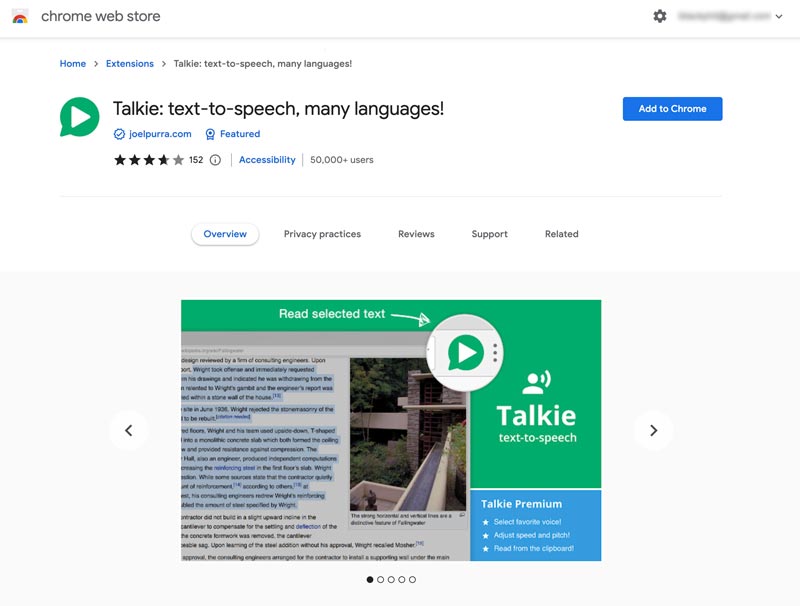Screen dimensions: 800x606
Task: Select the fifth carousel dot
Action: click(x=412, y=579)
